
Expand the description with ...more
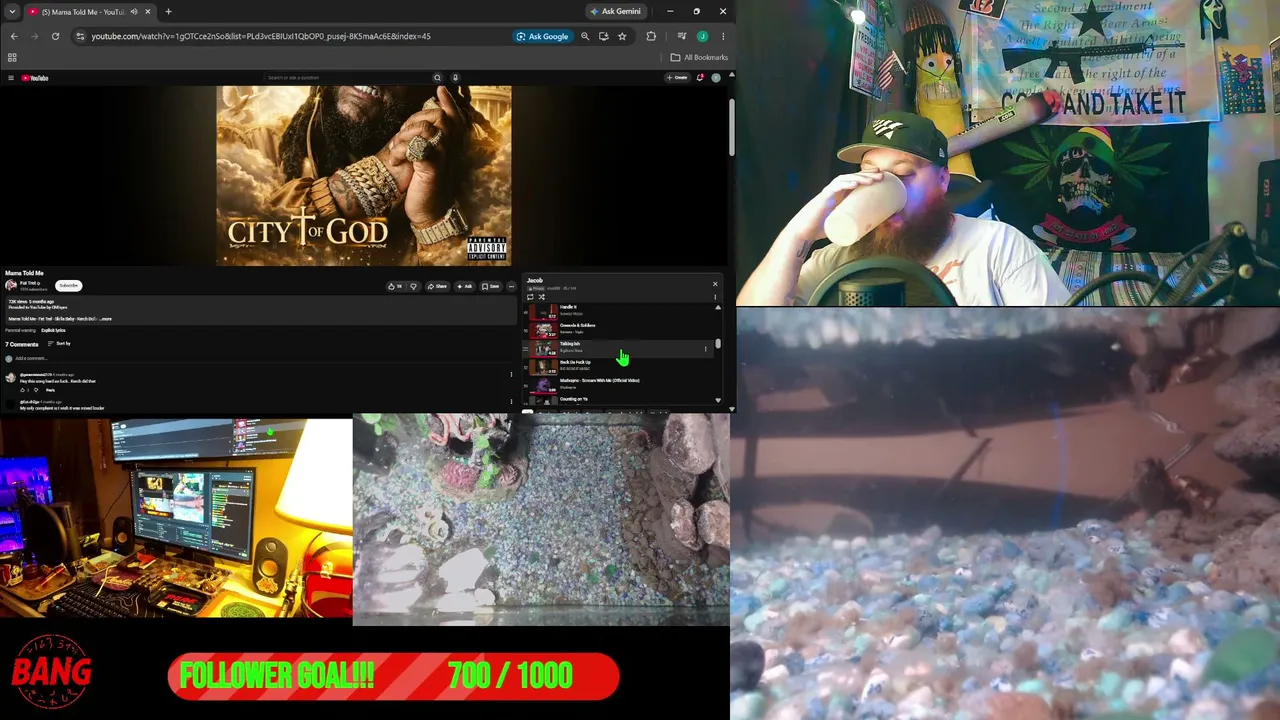(x=105, y=319)
